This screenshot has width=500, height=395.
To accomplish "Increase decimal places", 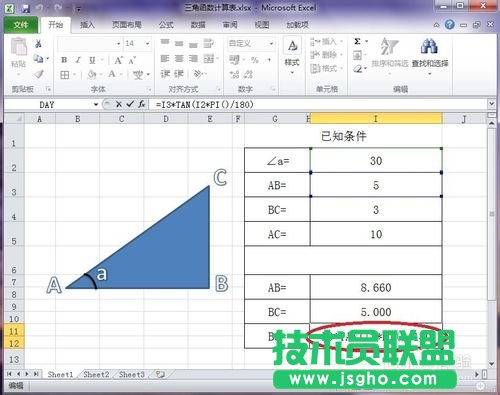I will (x=234, y=74).
